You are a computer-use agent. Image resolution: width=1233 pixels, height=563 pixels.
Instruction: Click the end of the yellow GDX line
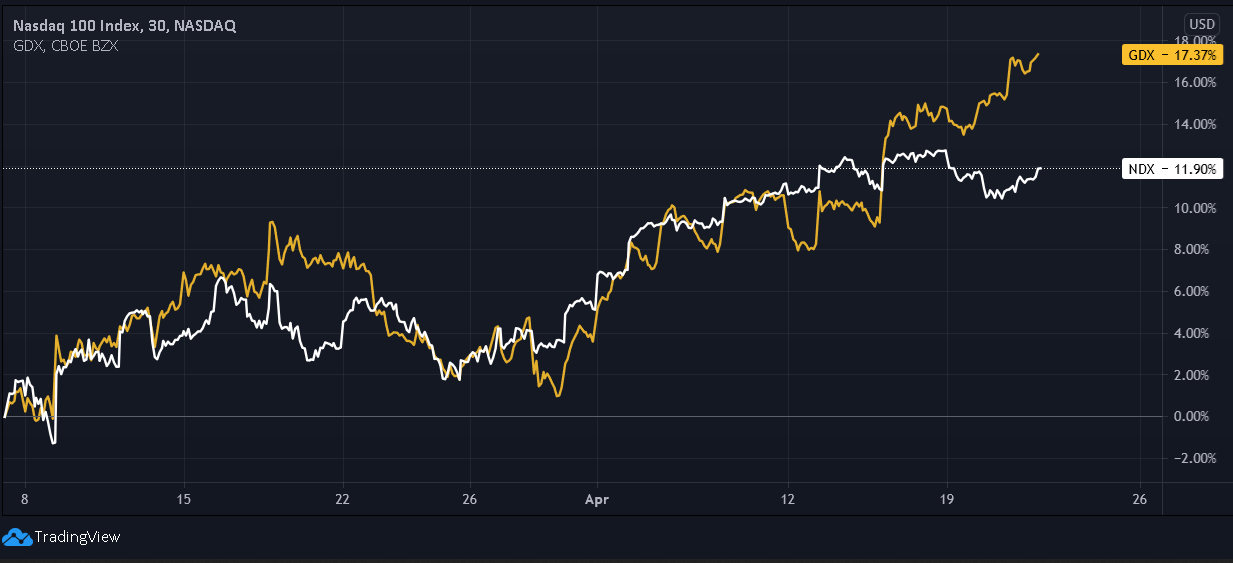click(x=1038, y=54)
